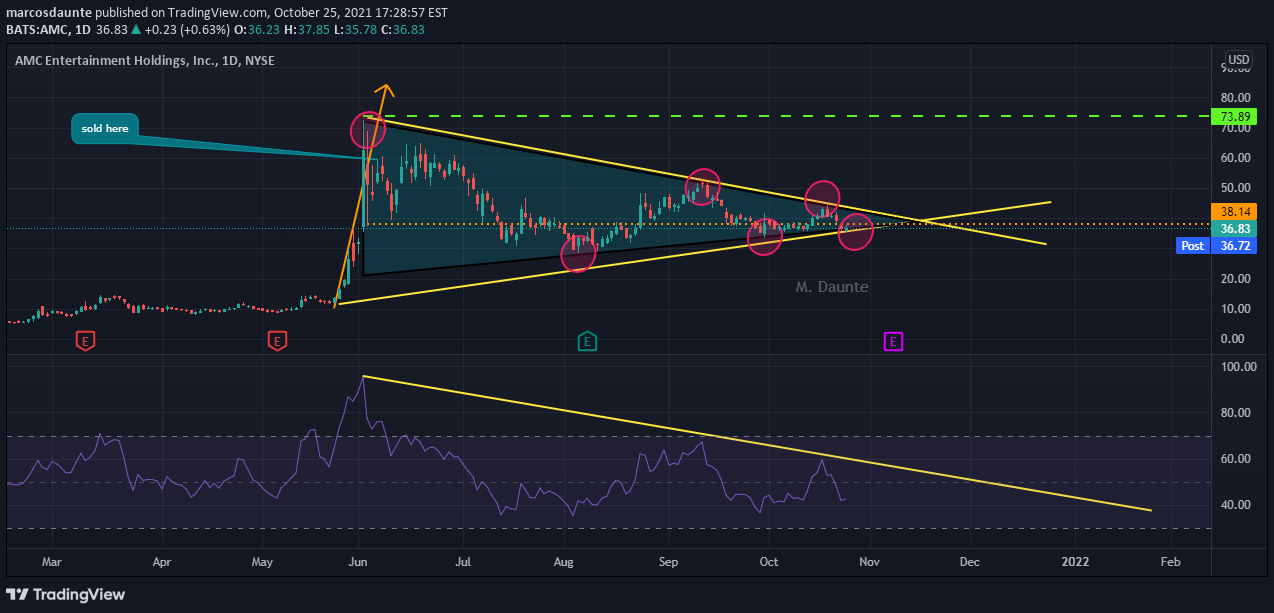
Task: Click the 2022 label on time axis
Action: click(x=1076, y=562)
